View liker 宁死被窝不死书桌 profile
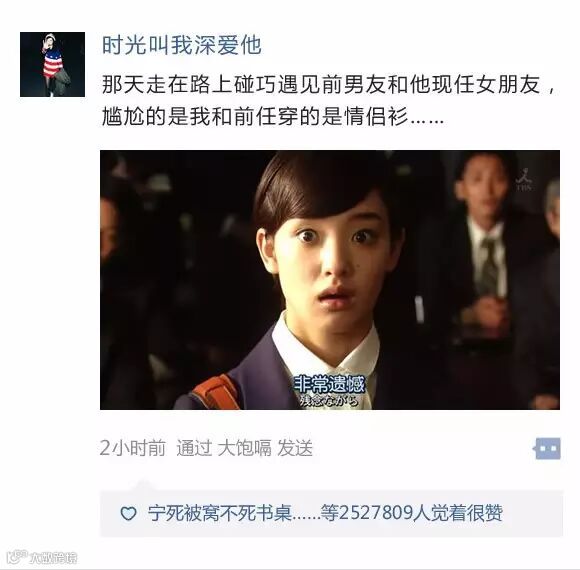Screen dimensions: 580x570 coord(220,513)
